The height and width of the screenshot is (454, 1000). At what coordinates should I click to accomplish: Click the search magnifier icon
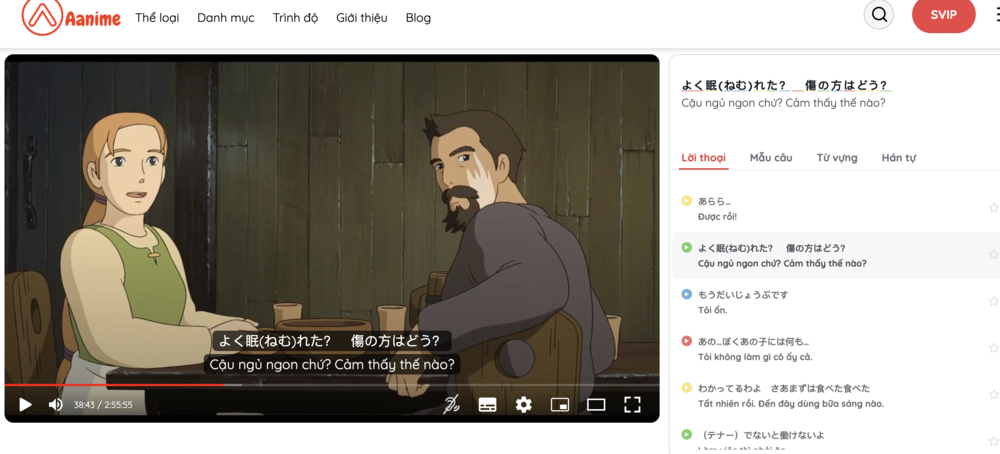click(x=879, y=15)
